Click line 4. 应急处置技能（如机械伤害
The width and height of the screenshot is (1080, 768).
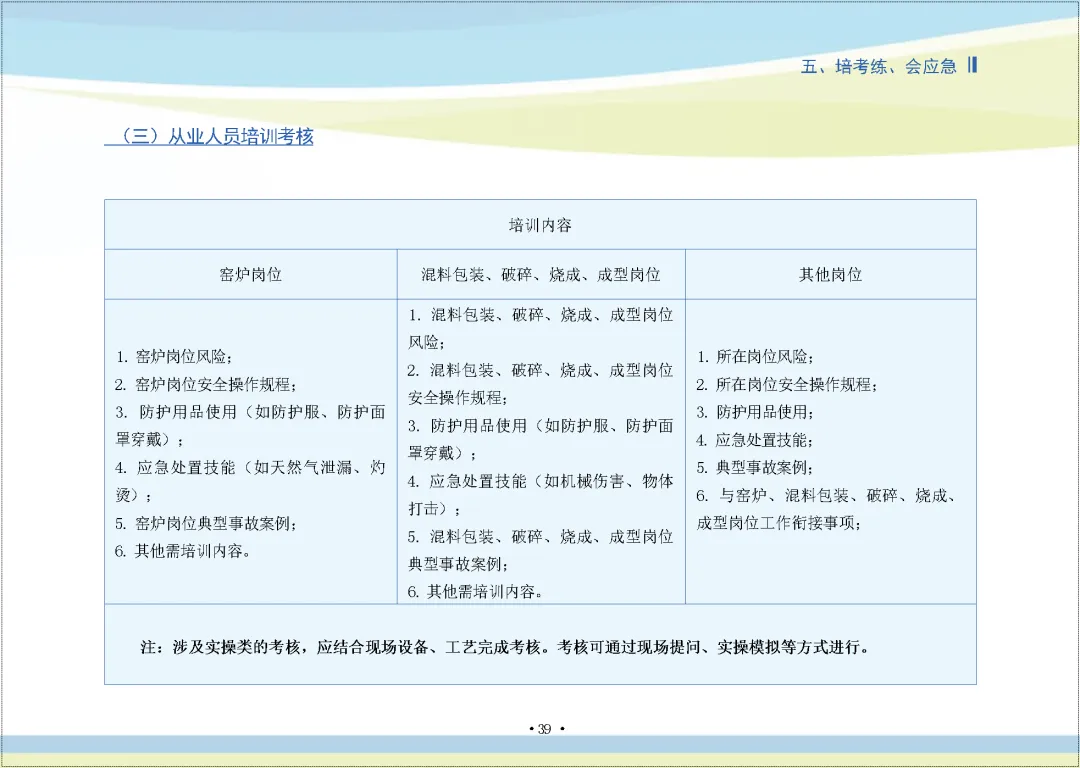541,481
